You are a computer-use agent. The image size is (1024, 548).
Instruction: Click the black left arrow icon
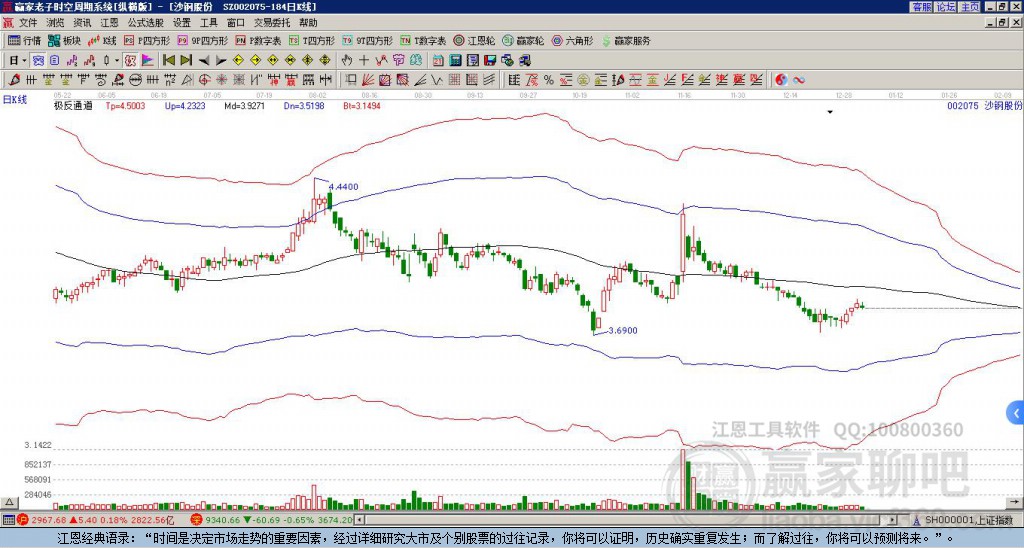(x=204, y=61)
